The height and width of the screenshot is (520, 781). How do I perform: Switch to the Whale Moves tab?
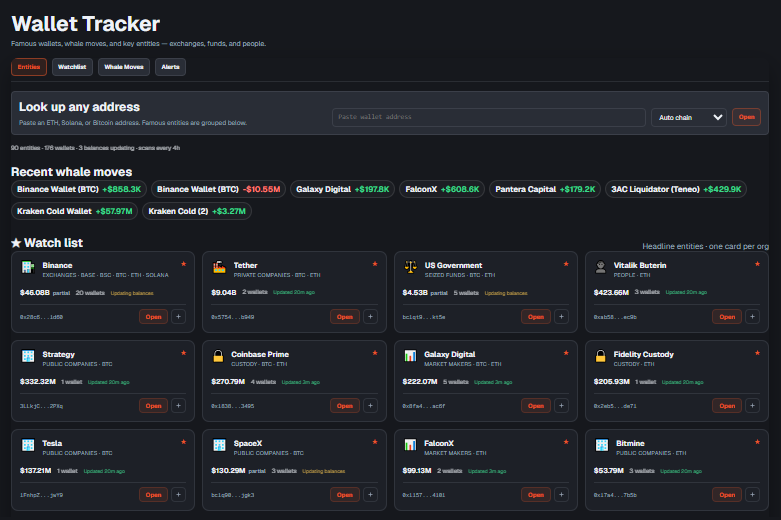[x=124, y=67]
